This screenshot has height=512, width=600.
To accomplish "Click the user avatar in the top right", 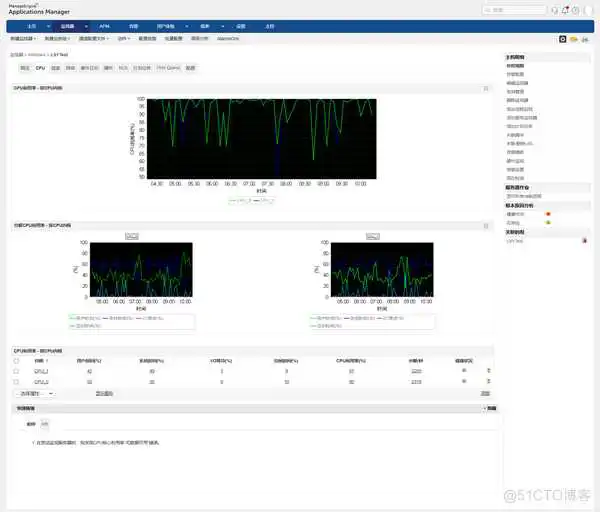I will pyautogui.click(x=588, y=10).
